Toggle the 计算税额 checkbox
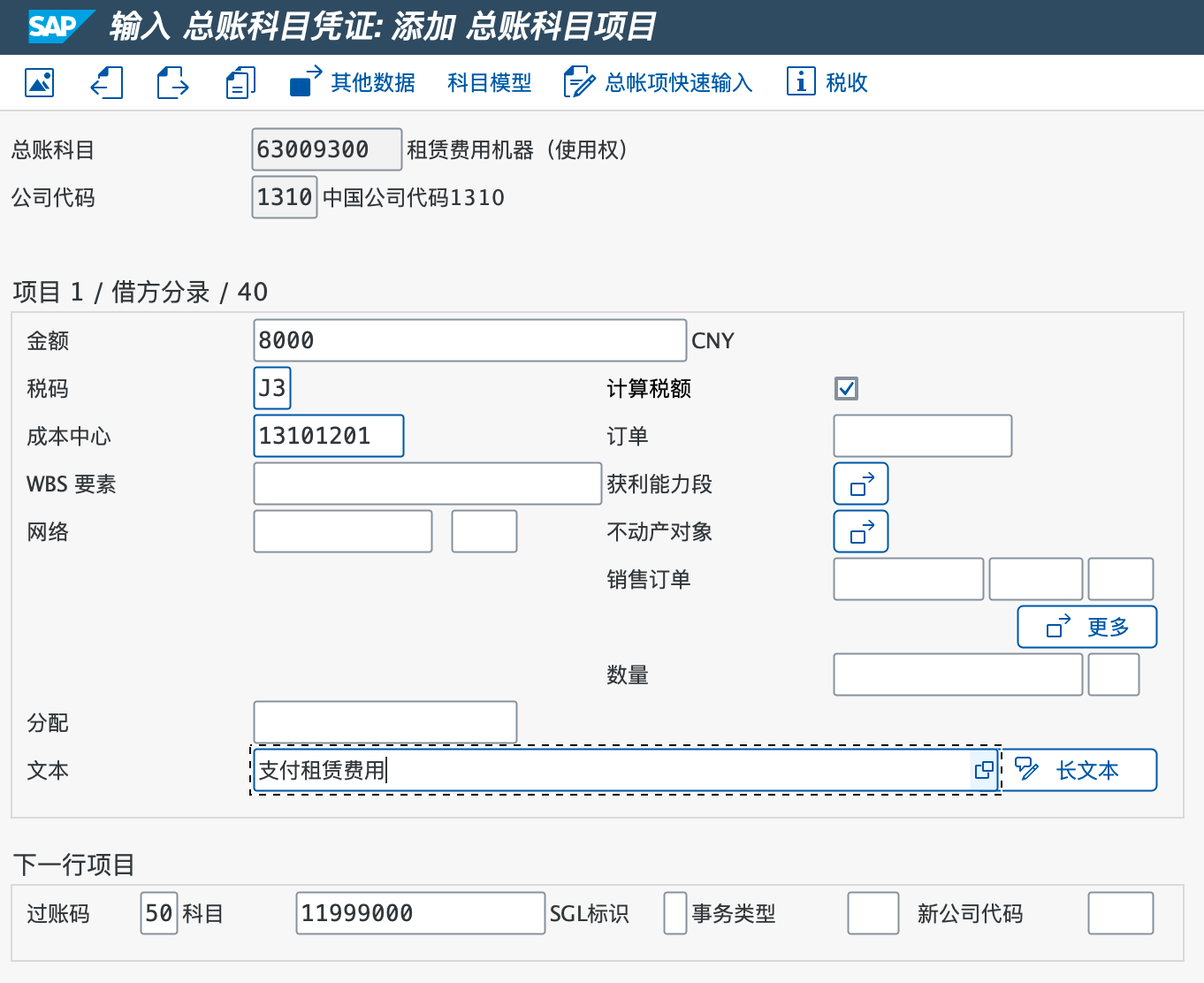The height and width of the screenshot is (983, 1204). 846,388
